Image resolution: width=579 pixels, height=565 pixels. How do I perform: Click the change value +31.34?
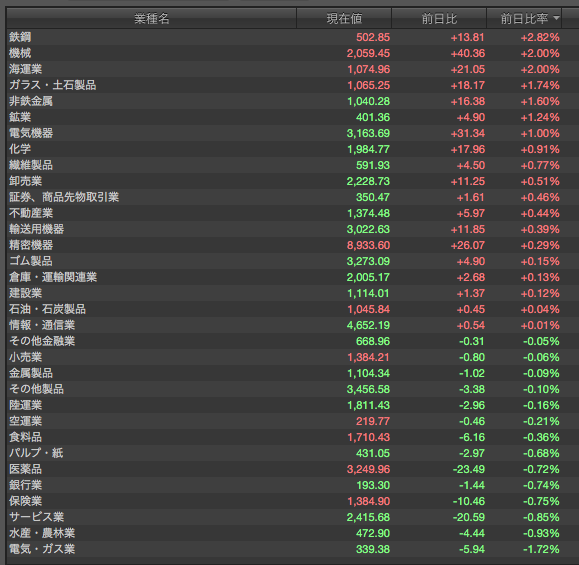click(467, 133)
